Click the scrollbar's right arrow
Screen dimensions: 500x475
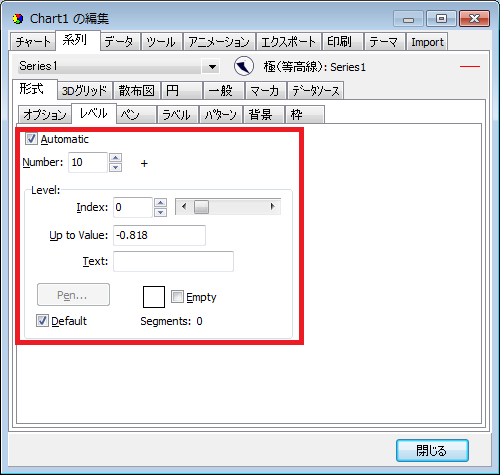[272, 207]
